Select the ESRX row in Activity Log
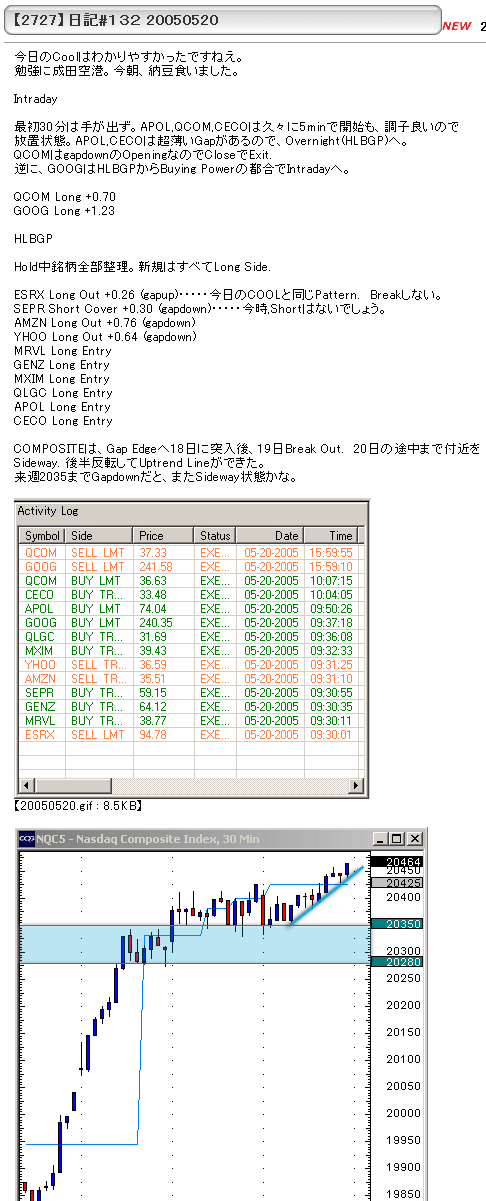The height and width of the screenshot is (1201, 486). (193, 734)
